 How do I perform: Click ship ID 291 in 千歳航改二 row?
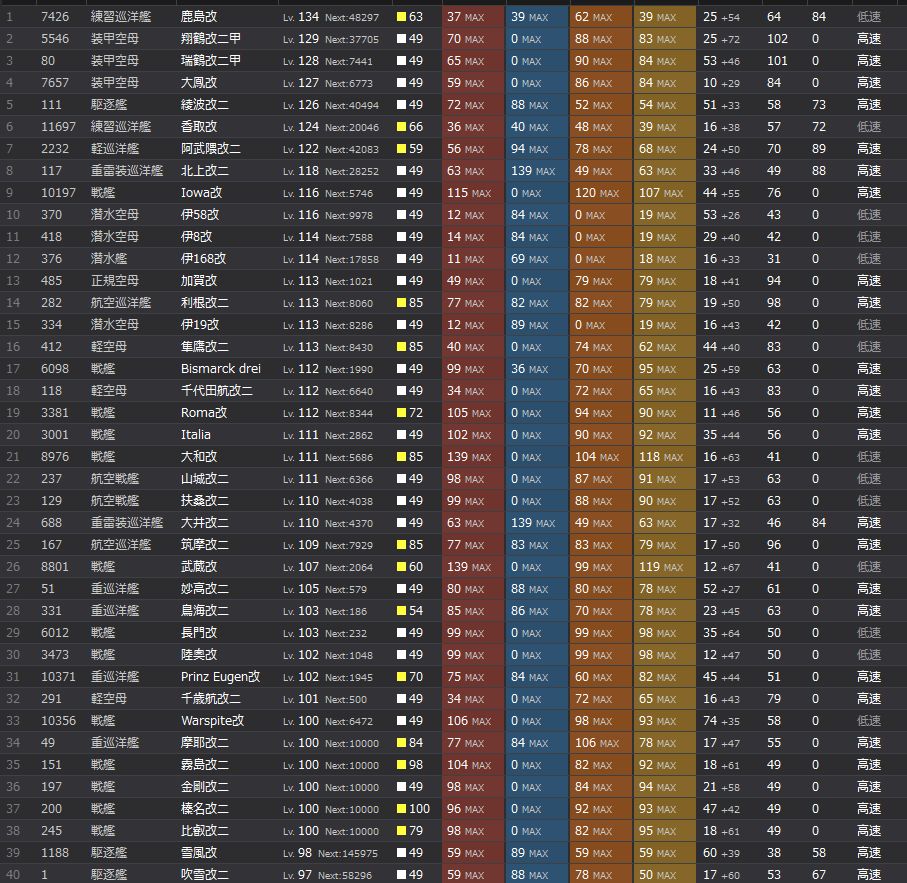tap(51, 699)
